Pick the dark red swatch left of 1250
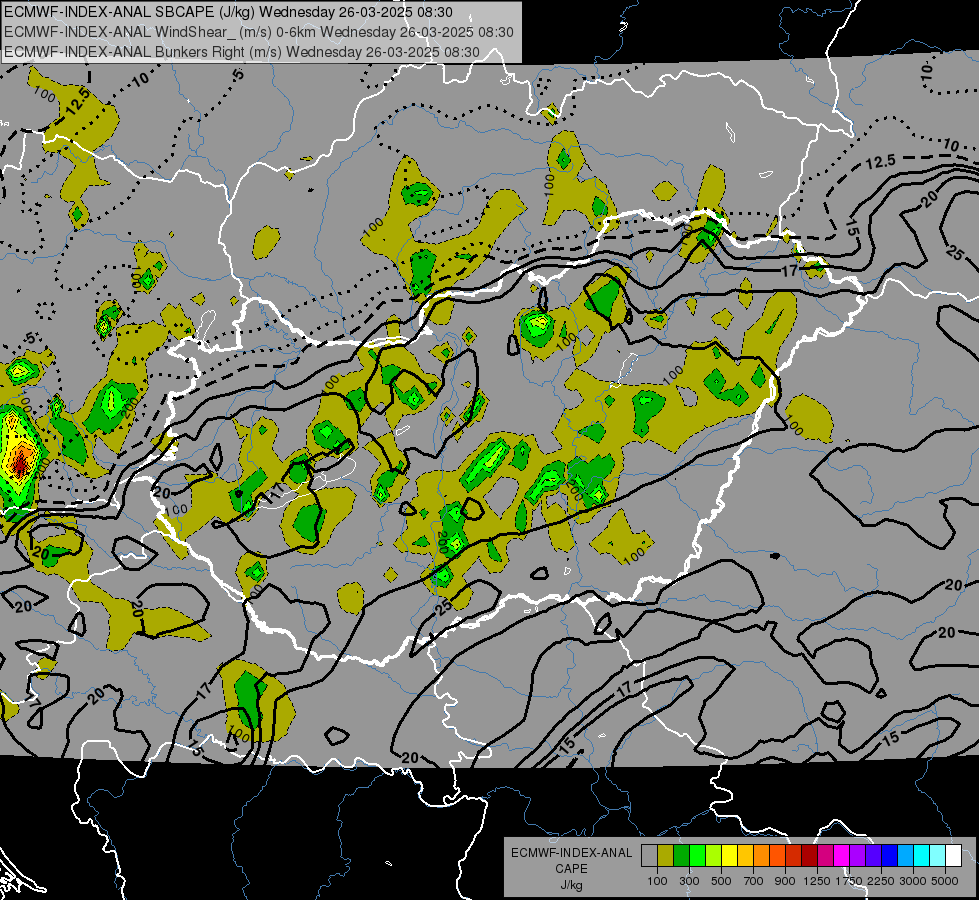 810,856
